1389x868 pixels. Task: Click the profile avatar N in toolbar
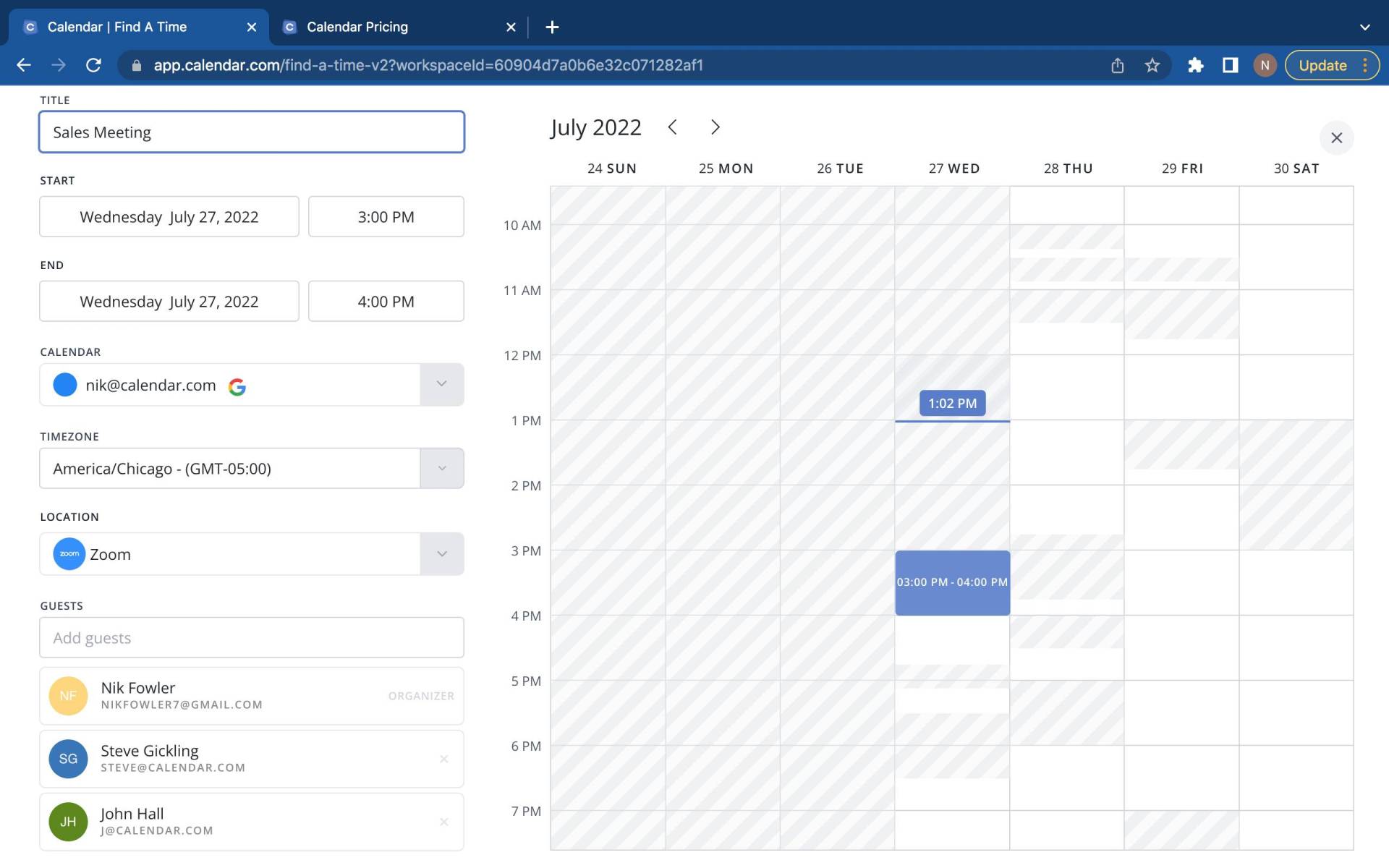click(1265, 65)
